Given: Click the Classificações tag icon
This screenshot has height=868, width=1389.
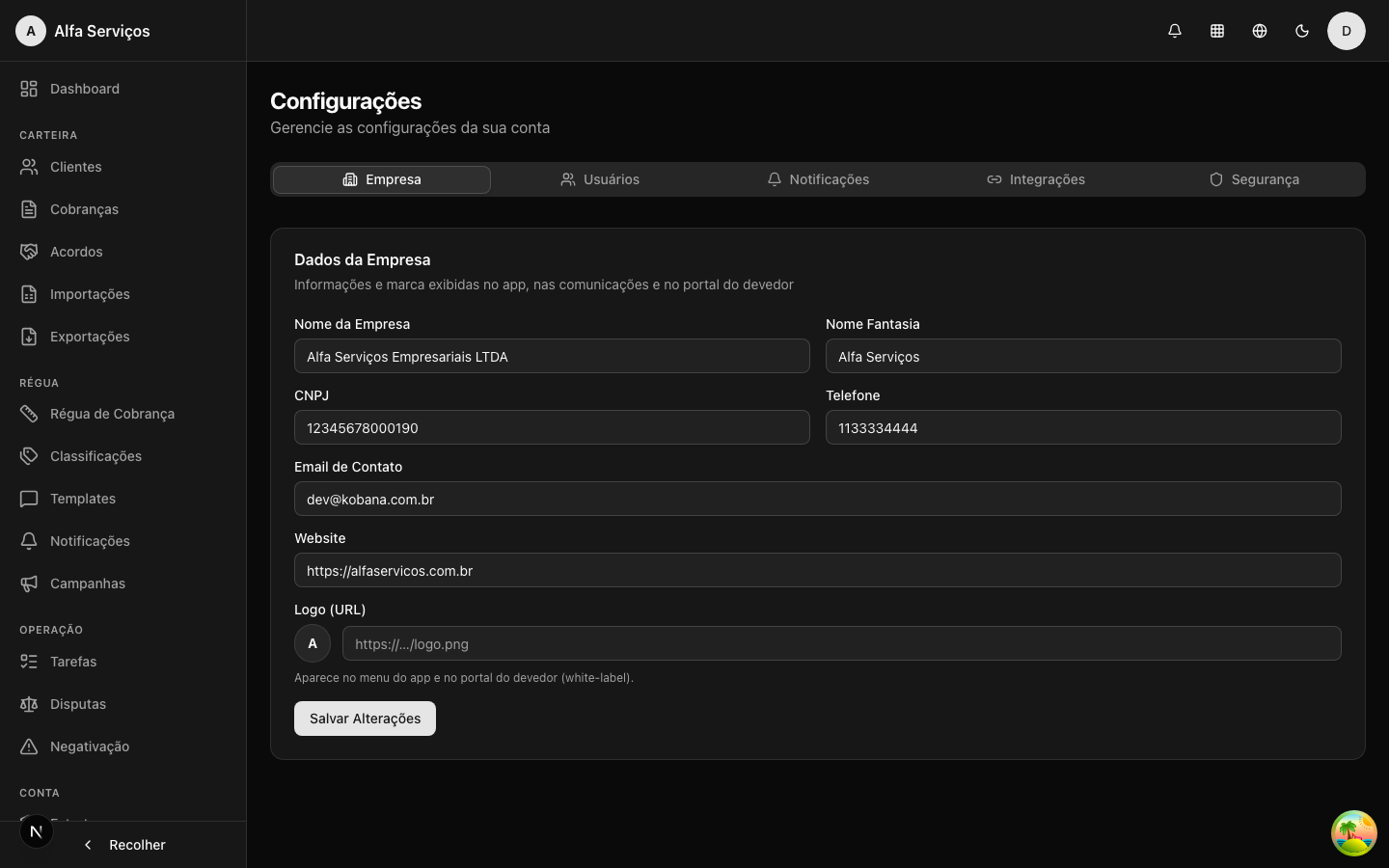Looking at the screenshot, I should pos(29,456).
